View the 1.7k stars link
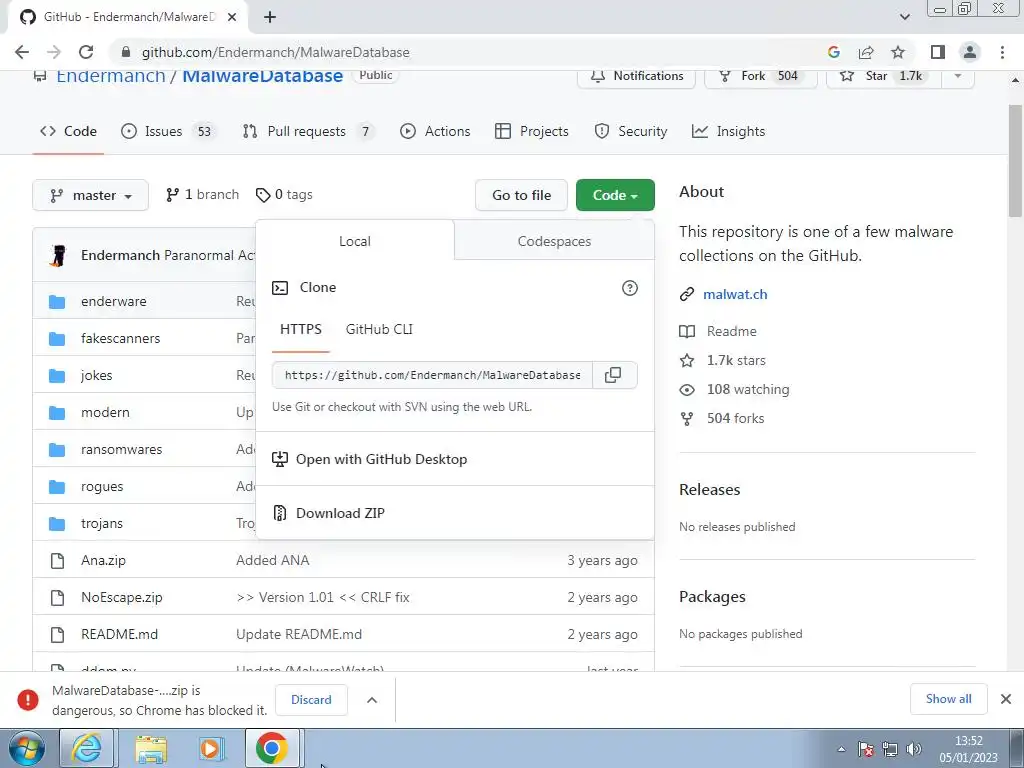This screenshot has width=1024, height=768. 736,360
